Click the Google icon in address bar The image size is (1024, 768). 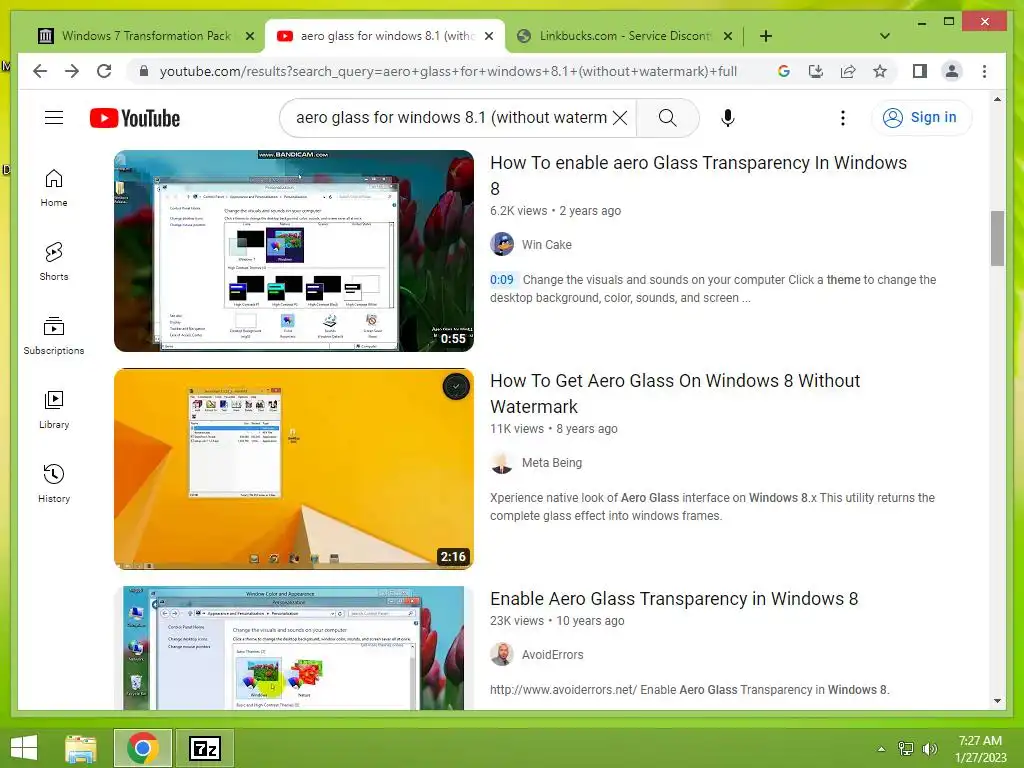(784, 71)
